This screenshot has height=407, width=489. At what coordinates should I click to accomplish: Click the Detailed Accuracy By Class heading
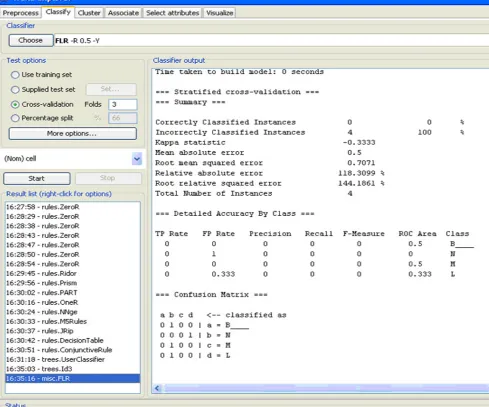pos(235,214)
